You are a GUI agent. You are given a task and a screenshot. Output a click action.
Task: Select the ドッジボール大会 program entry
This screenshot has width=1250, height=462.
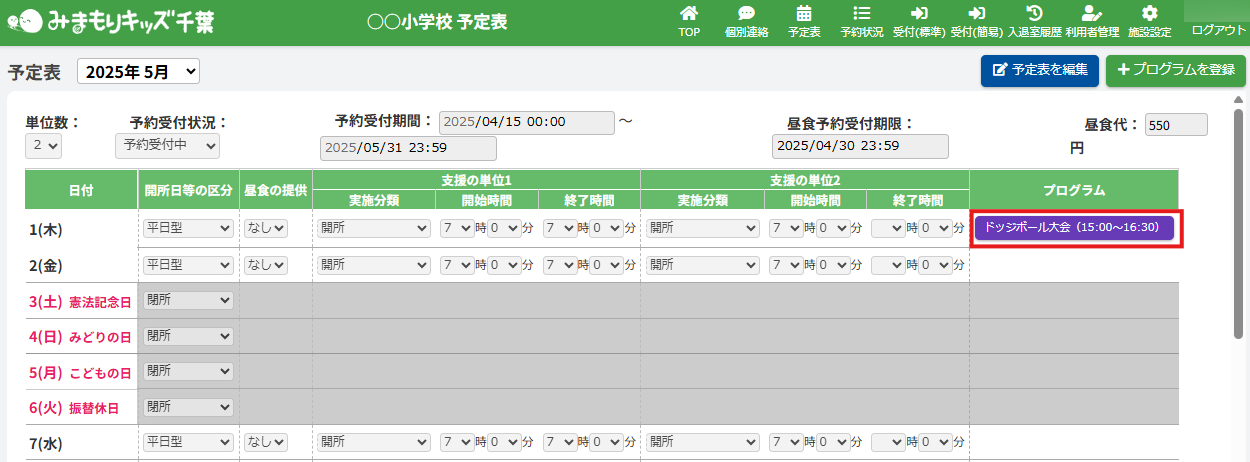point(1073,228)
